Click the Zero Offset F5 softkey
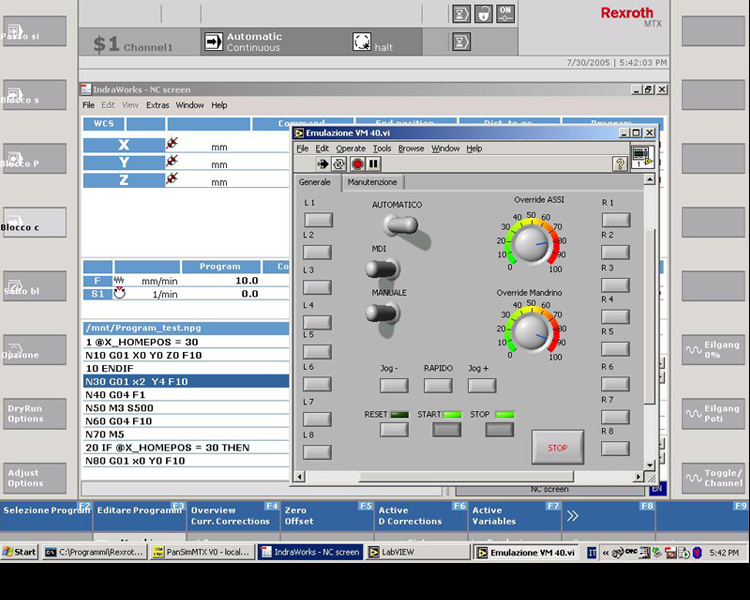The width and height of the screenshot is (750, 600). (x=327, y=516)
